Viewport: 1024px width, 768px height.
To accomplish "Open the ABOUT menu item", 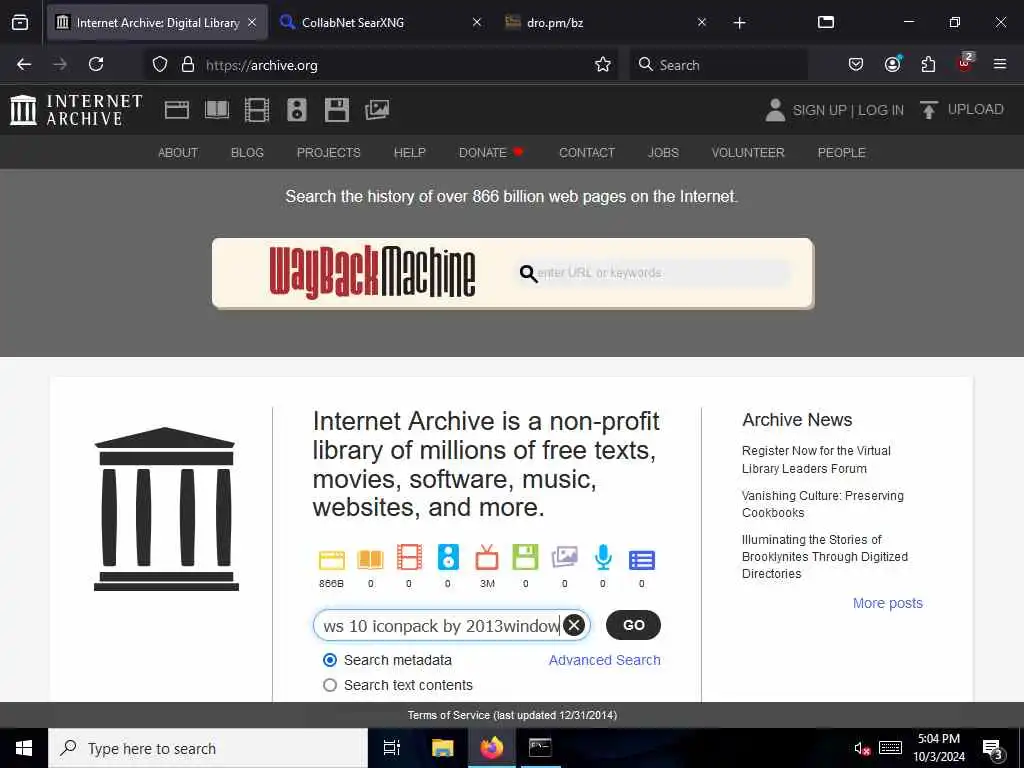I will [178, 153].
